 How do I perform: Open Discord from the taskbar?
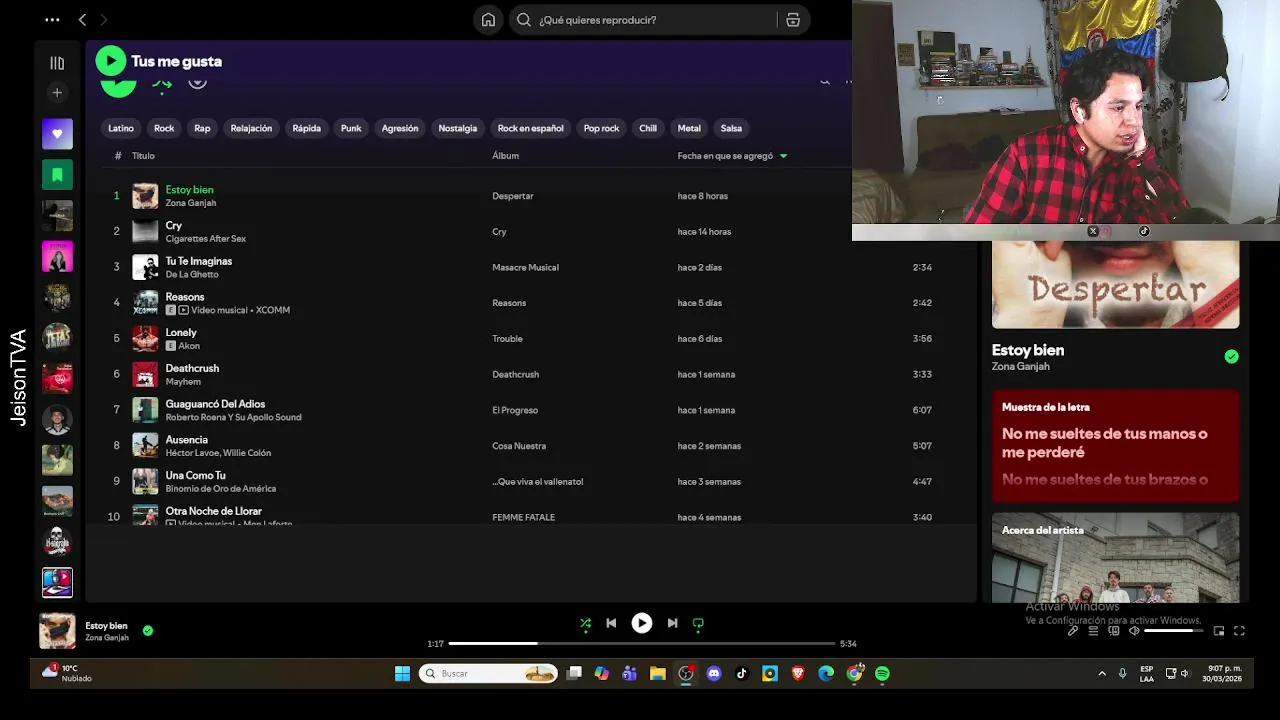[714, 674]
